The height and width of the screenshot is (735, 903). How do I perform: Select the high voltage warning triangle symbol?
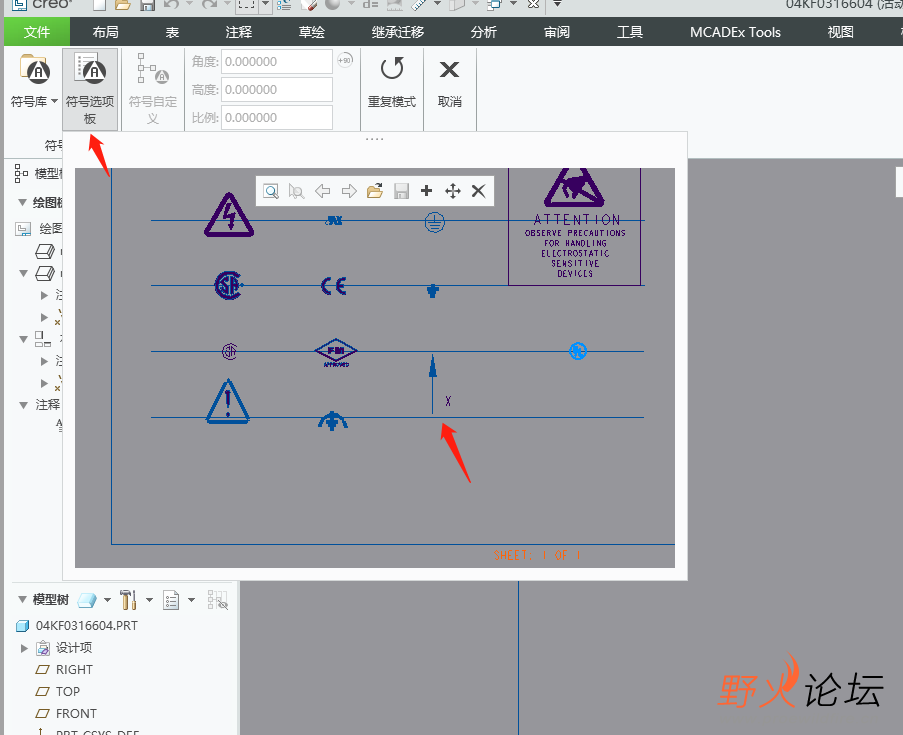click(229, 215)
